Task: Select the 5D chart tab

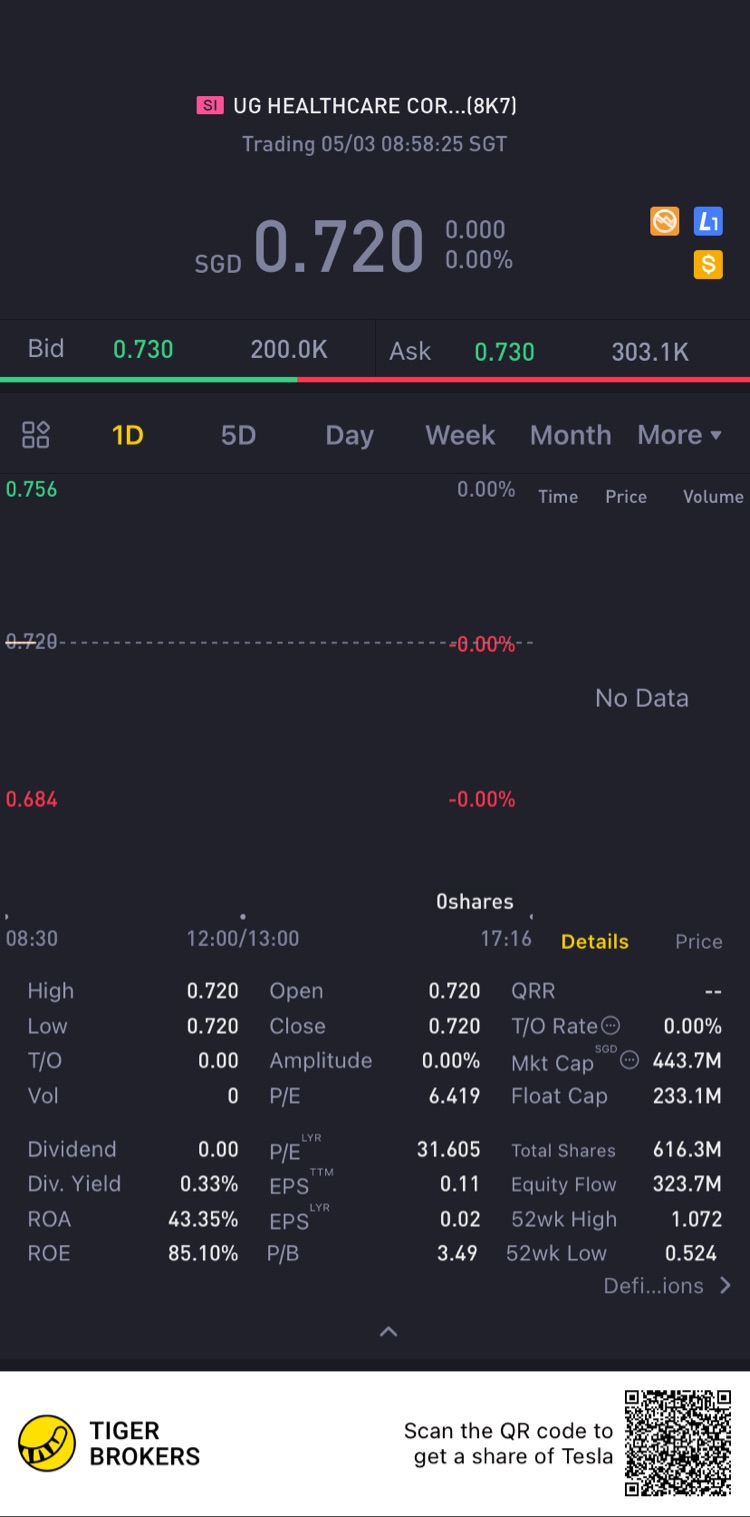Action: (238, 435)
